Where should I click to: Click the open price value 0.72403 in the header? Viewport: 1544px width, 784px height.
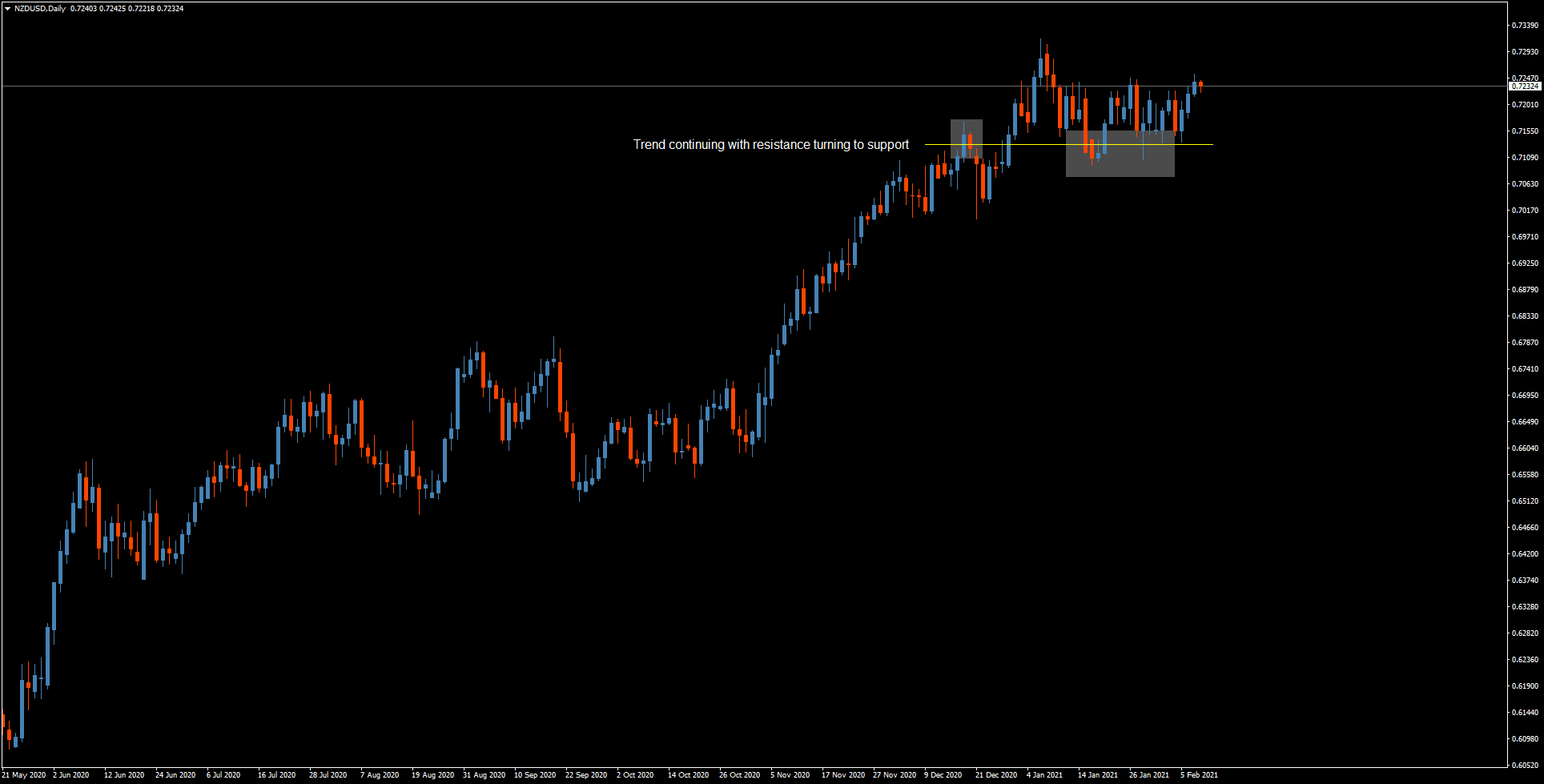tap(83, 8)
